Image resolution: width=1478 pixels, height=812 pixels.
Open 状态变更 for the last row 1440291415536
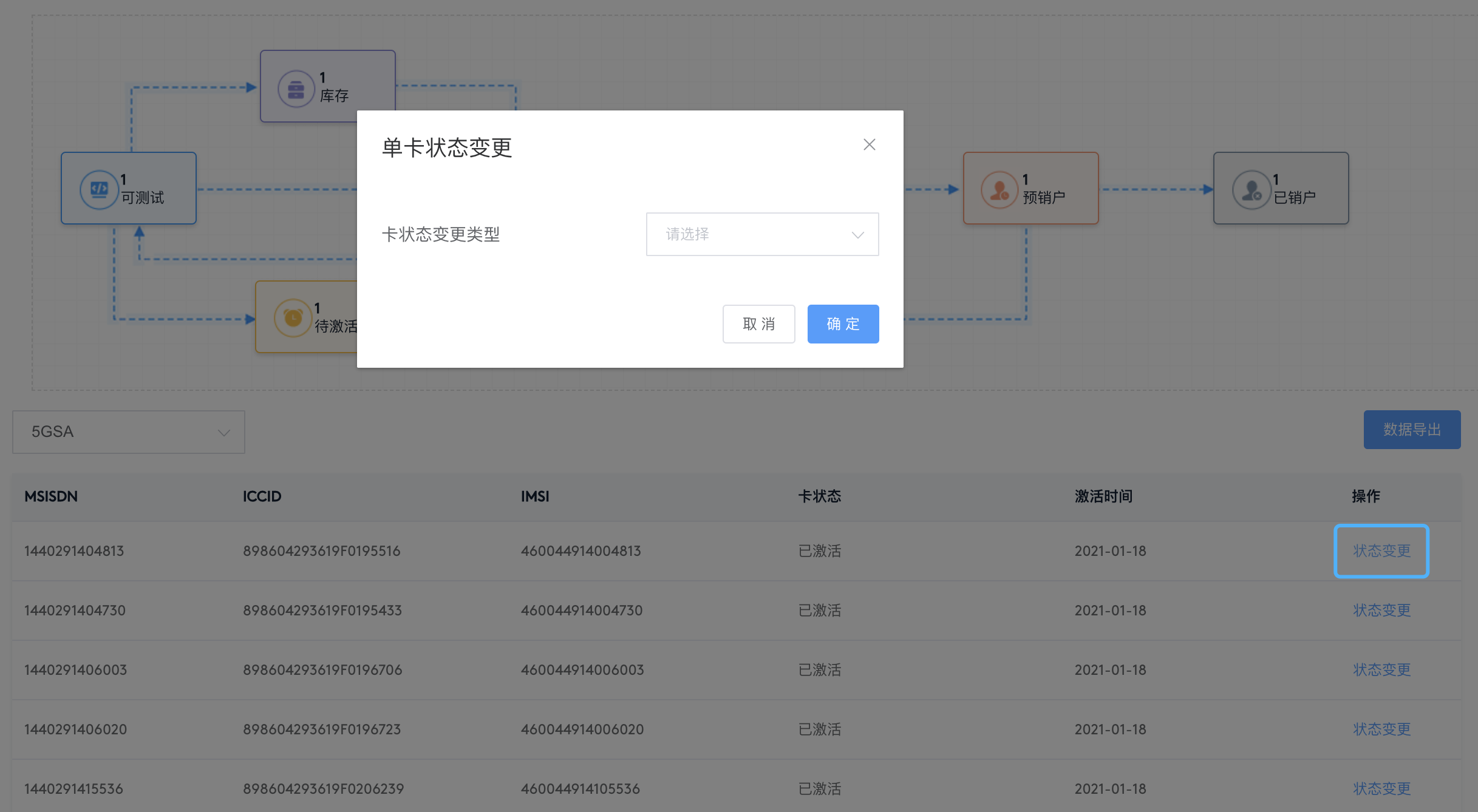(x=1381, y=788)
